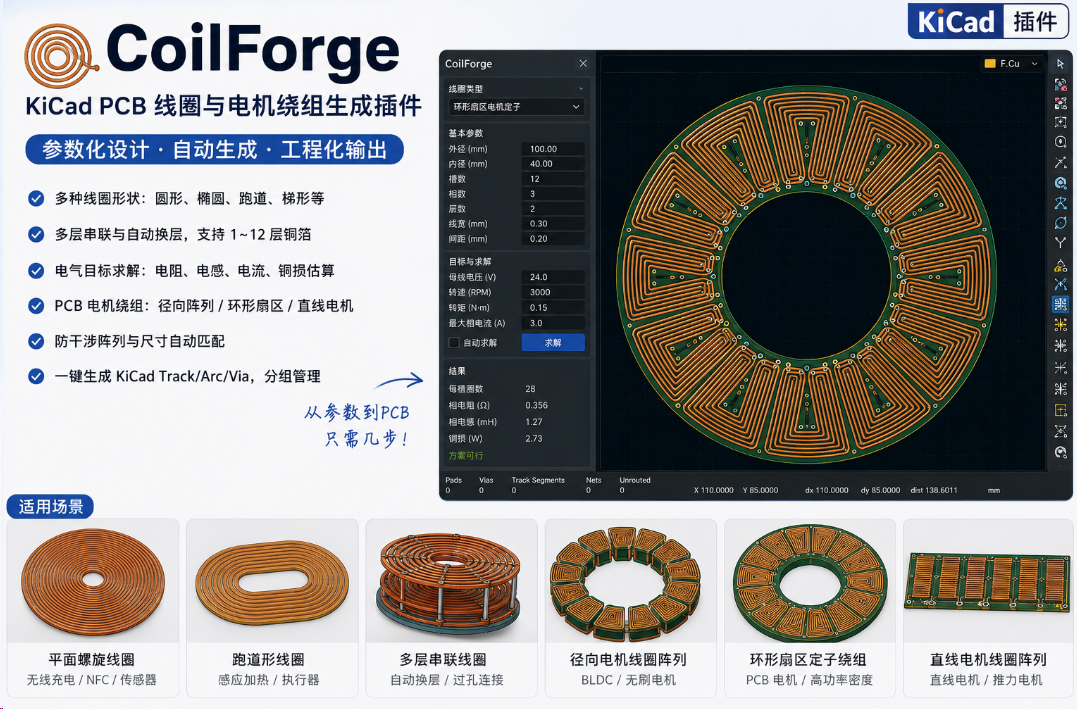Click the blue crossed-lines tool above the highlighted grid
Image resolution: width=1077 pixels, height=709 pixels.
click(x=1061, y=284)
